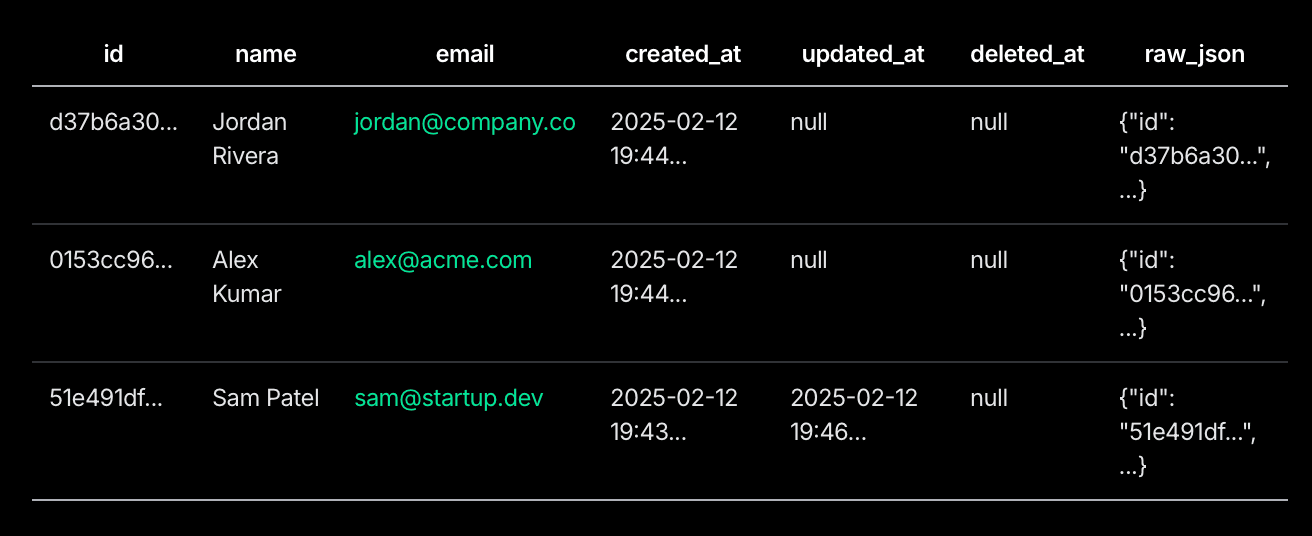This screenshot has height=536, width=1312.
Task: Expand raw_json cell containing "0153cc96…"
Action: tap(1192, 294)
